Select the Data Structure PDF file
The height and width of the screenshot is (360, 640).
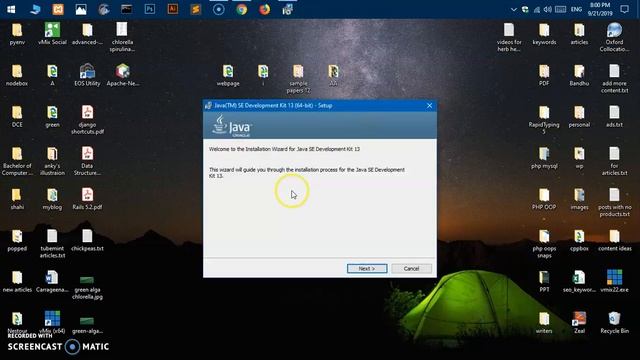coord(87,161)
